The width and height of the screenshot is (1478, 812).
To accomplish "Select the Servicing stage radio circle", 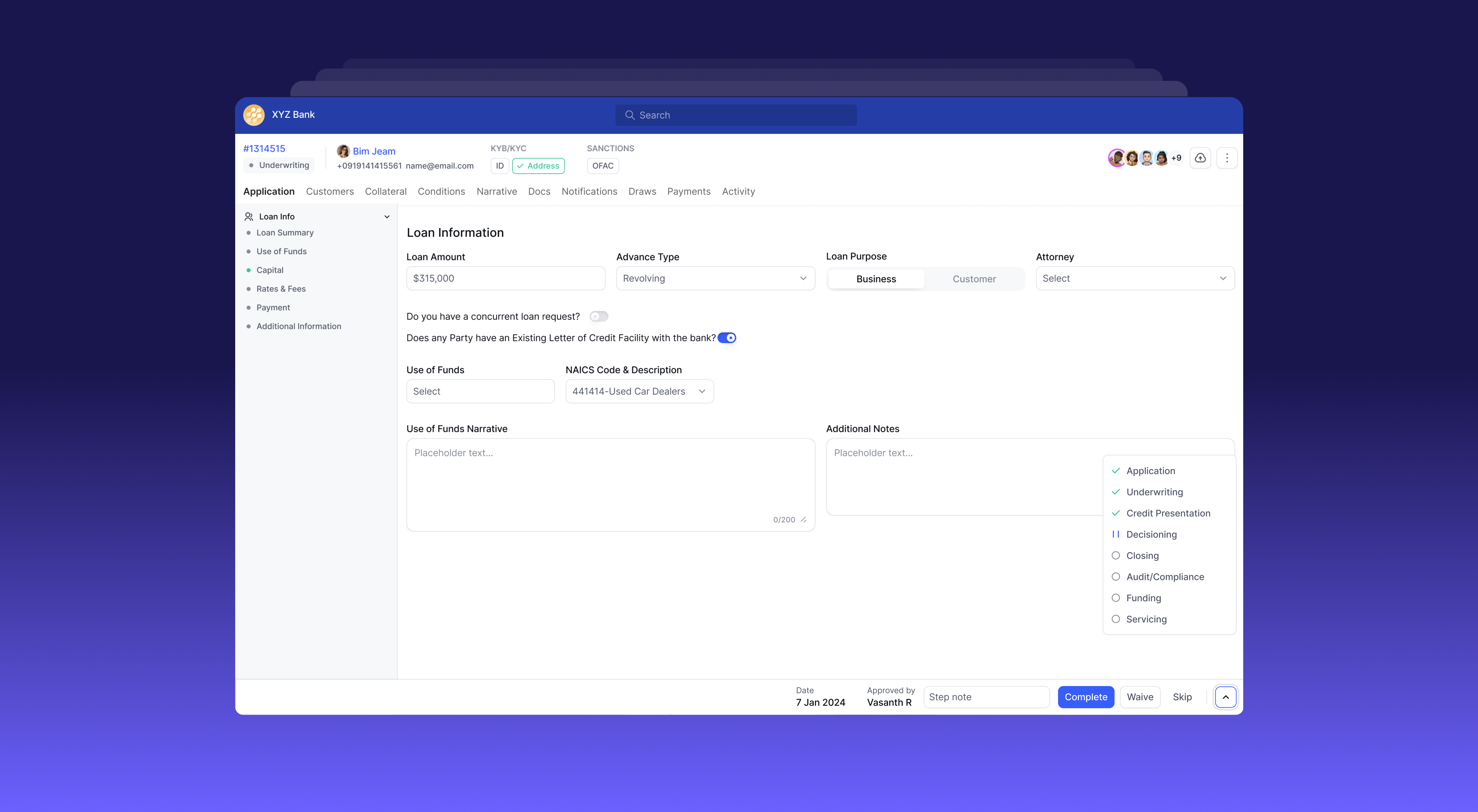I will point(1116,619).
